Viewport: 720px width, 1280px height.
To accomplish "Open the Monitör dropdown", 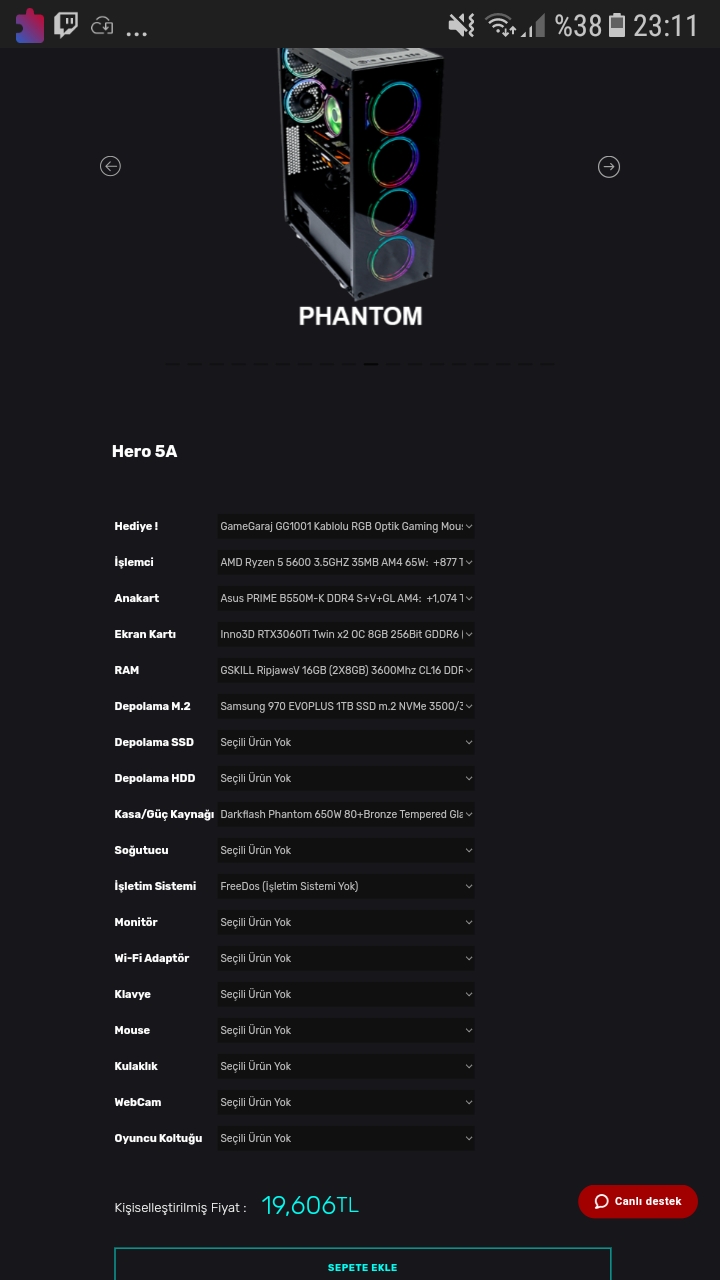I will (346, 922).
